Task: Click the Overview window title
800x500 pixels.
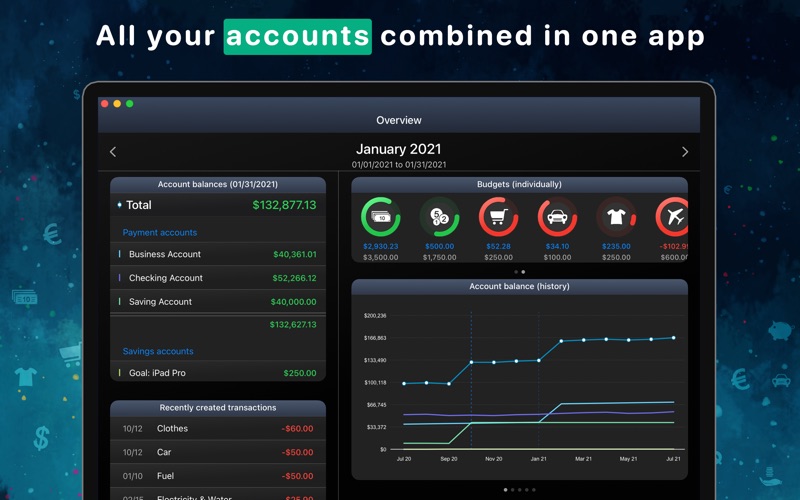Action: 398,120
